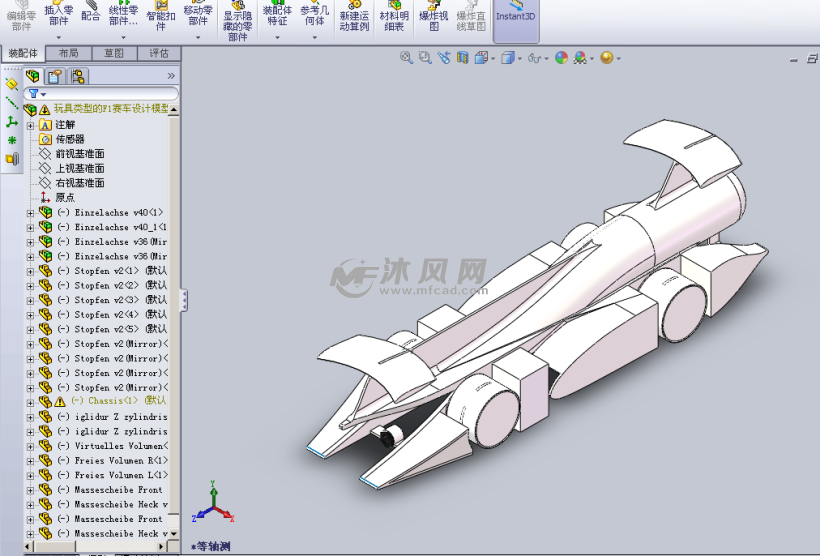Image resolution: width=820 pixels, height=556 pixels.
Task: Open the Apply Scene dropdown arrow
Action: pyautogui.click(x=592, y=59)
